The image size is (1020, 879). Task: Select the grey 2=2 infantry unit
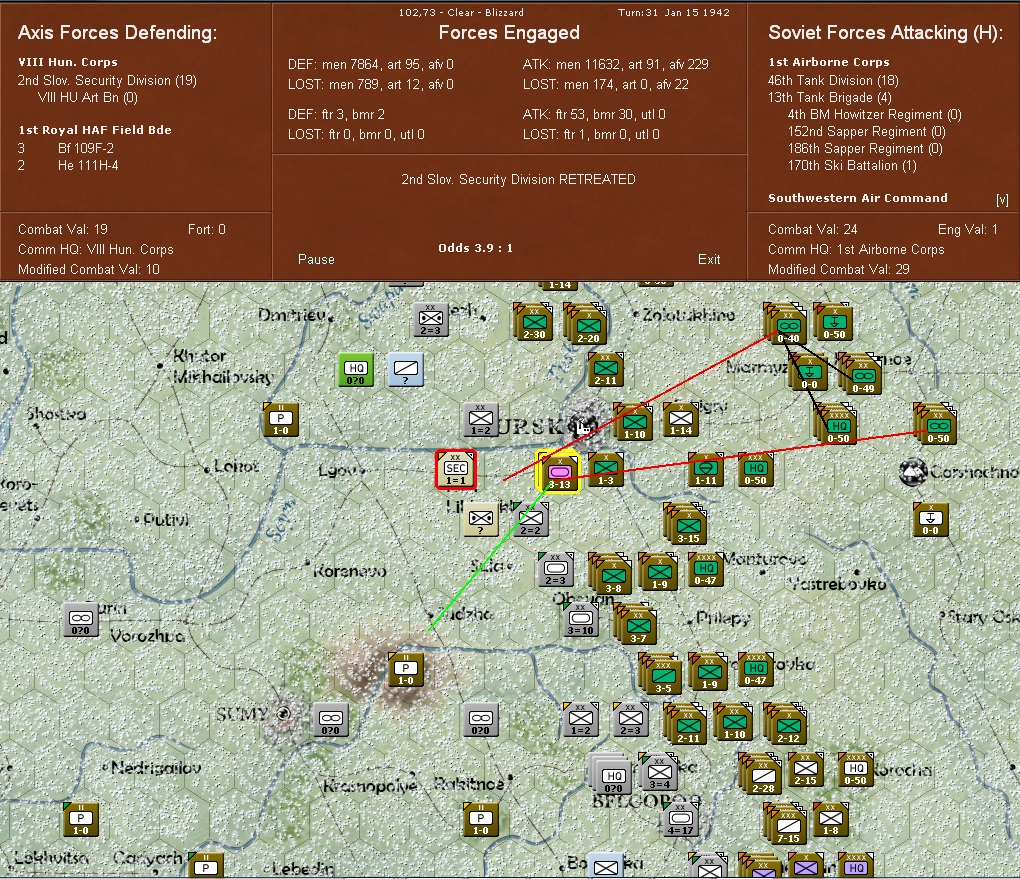[x=529, y=519]
